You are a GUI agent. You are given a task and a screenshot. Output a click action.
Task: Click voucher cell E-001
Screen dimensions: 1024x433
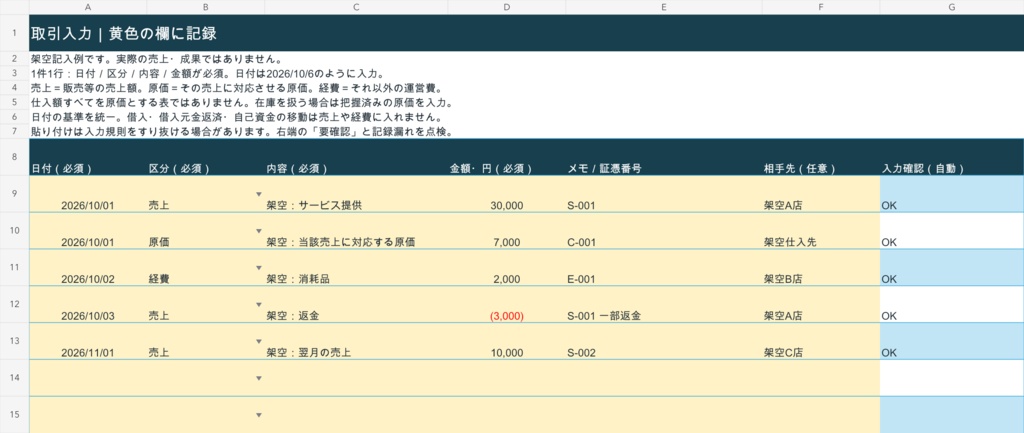coord(664,268)
